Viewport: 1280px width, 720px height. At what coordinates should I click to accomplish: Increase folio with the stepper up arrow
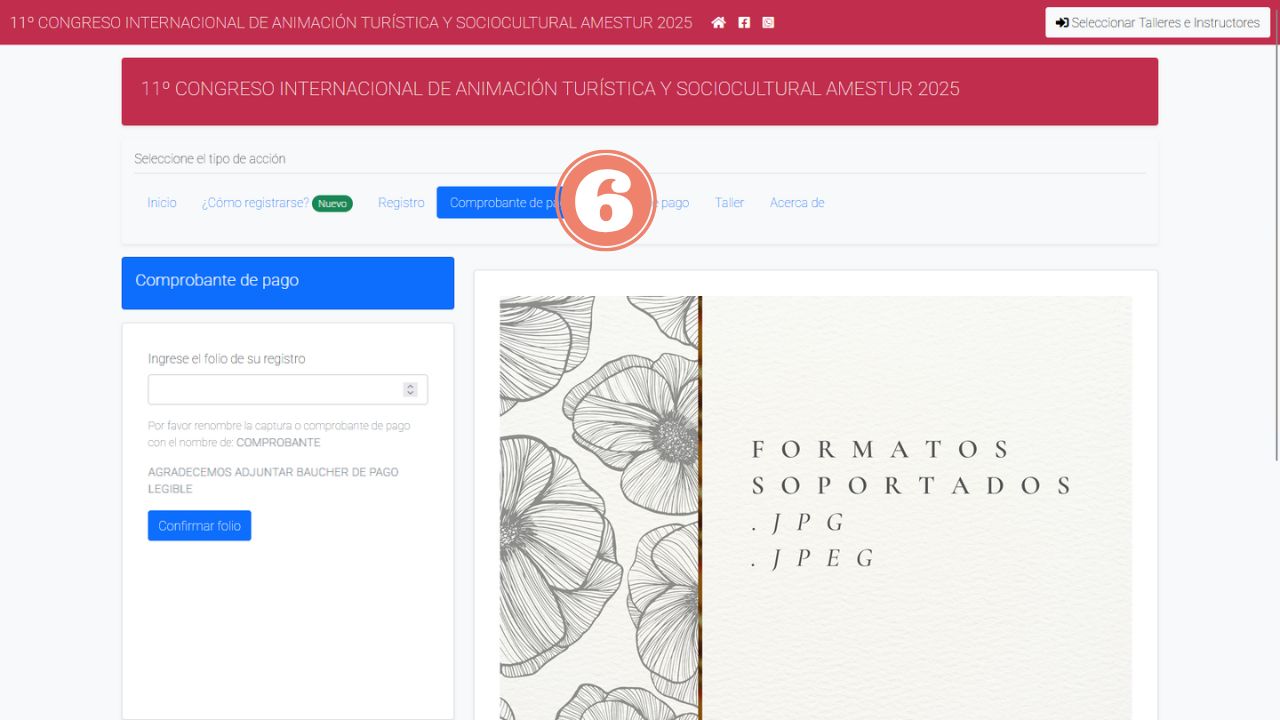(410, 386)
